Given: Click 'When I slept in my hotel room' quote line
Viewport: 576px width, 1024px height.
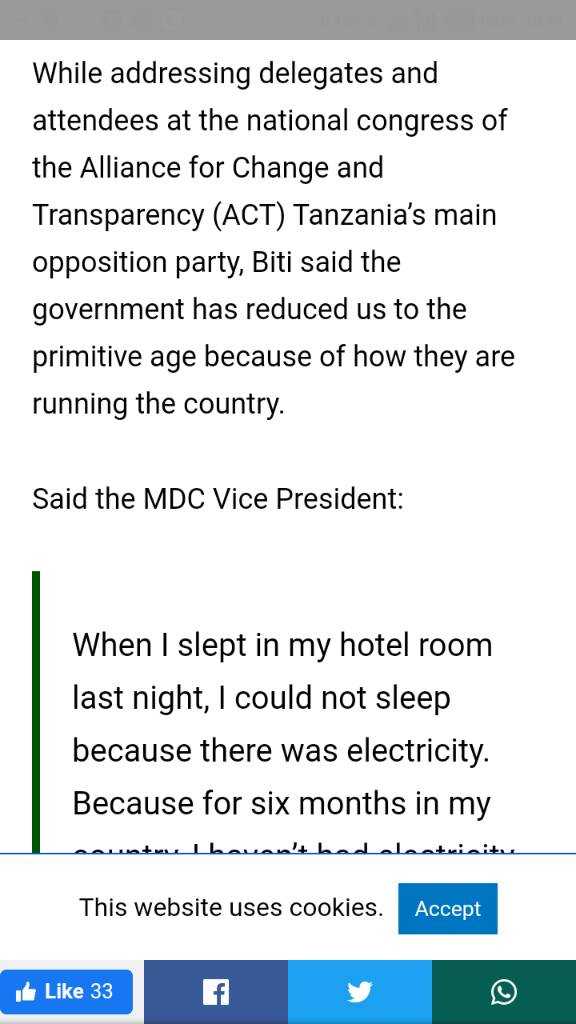Looking at the screenshot, I should coord(282,645).
